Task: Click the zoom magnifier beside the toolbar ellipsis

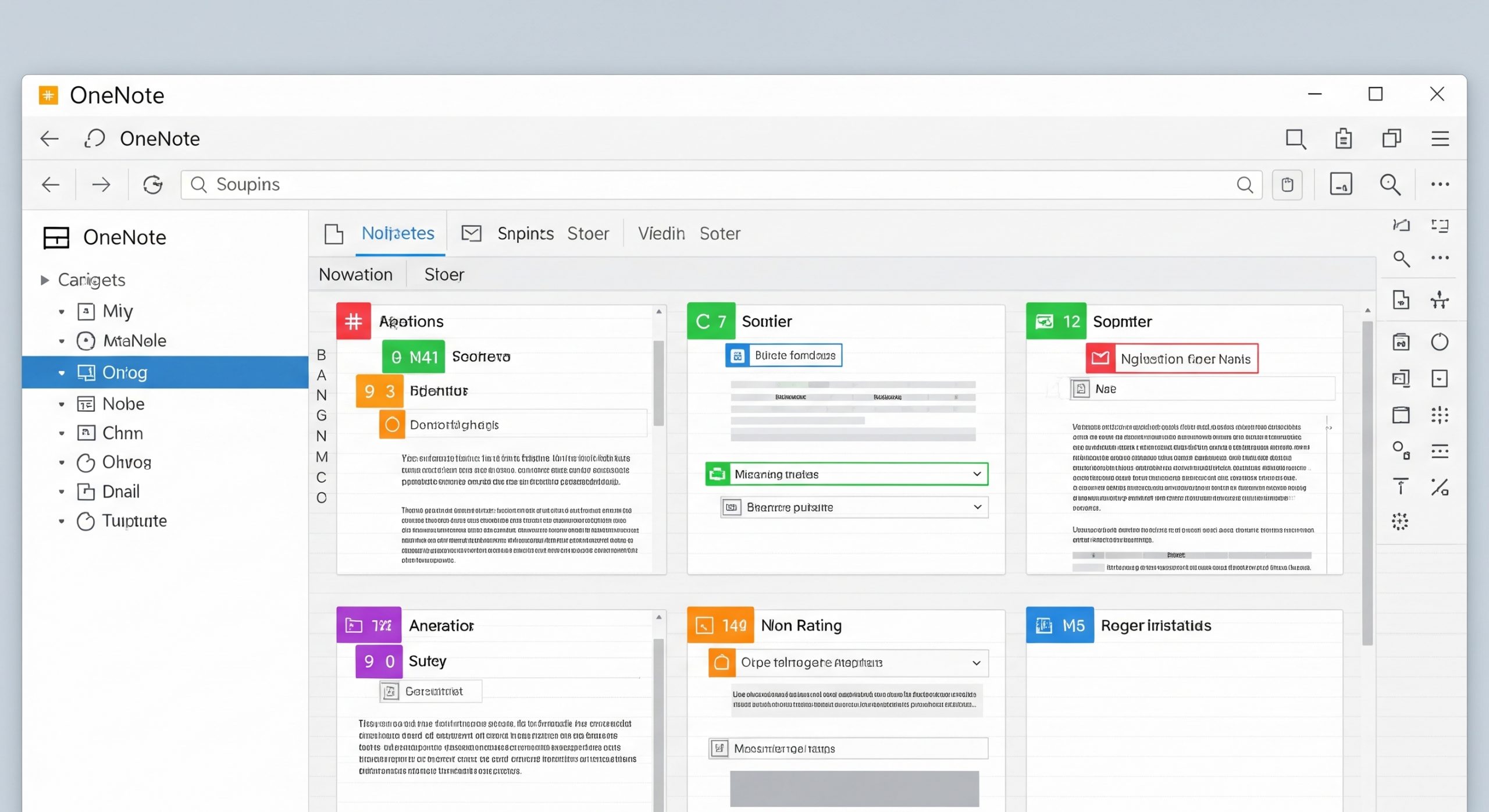Action: [1390, 184]
